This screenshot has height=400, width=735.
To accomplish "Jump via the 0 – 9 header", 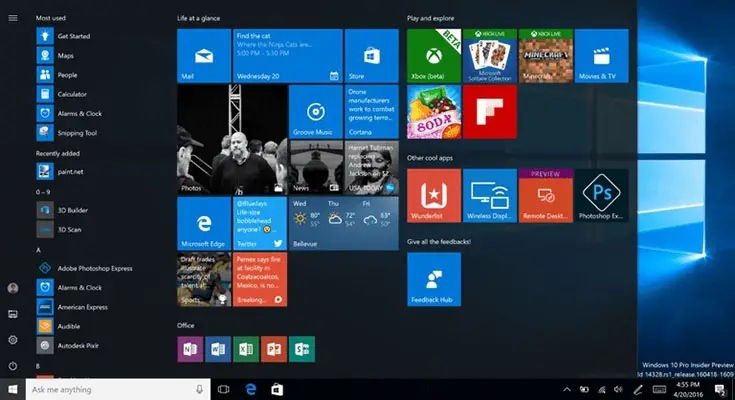I will [x=43, y=192].
